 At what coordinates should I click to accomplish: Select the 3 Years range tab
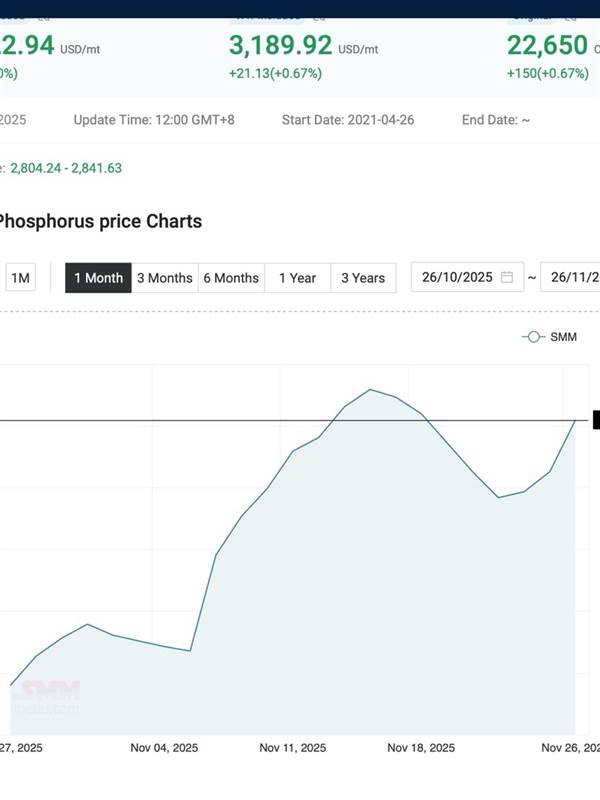click(x=363, y=278)
